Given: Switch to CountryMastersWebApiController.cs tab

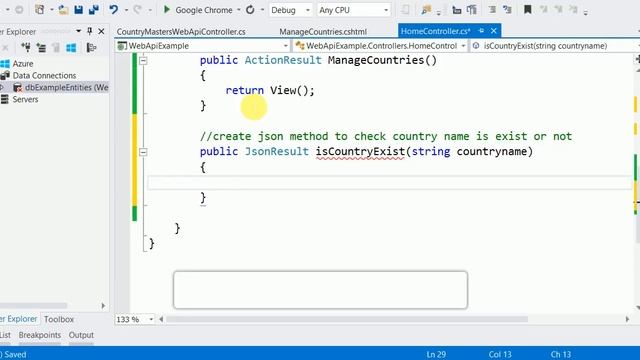Looking at the screenshot, I should point(181,31).
